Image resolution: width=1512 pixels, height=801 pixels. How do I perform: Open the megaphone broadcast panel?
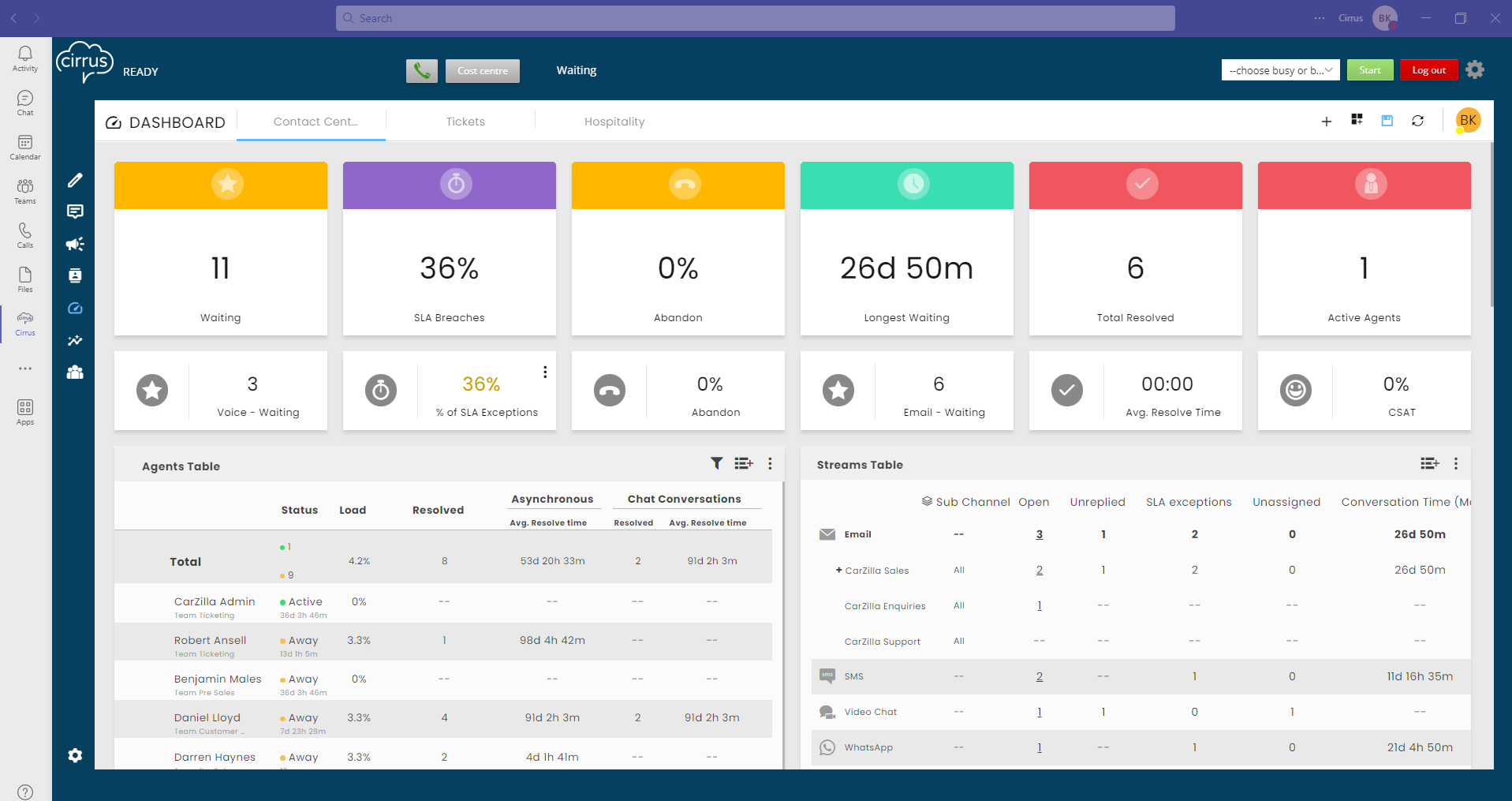click(x=74, y=244)
